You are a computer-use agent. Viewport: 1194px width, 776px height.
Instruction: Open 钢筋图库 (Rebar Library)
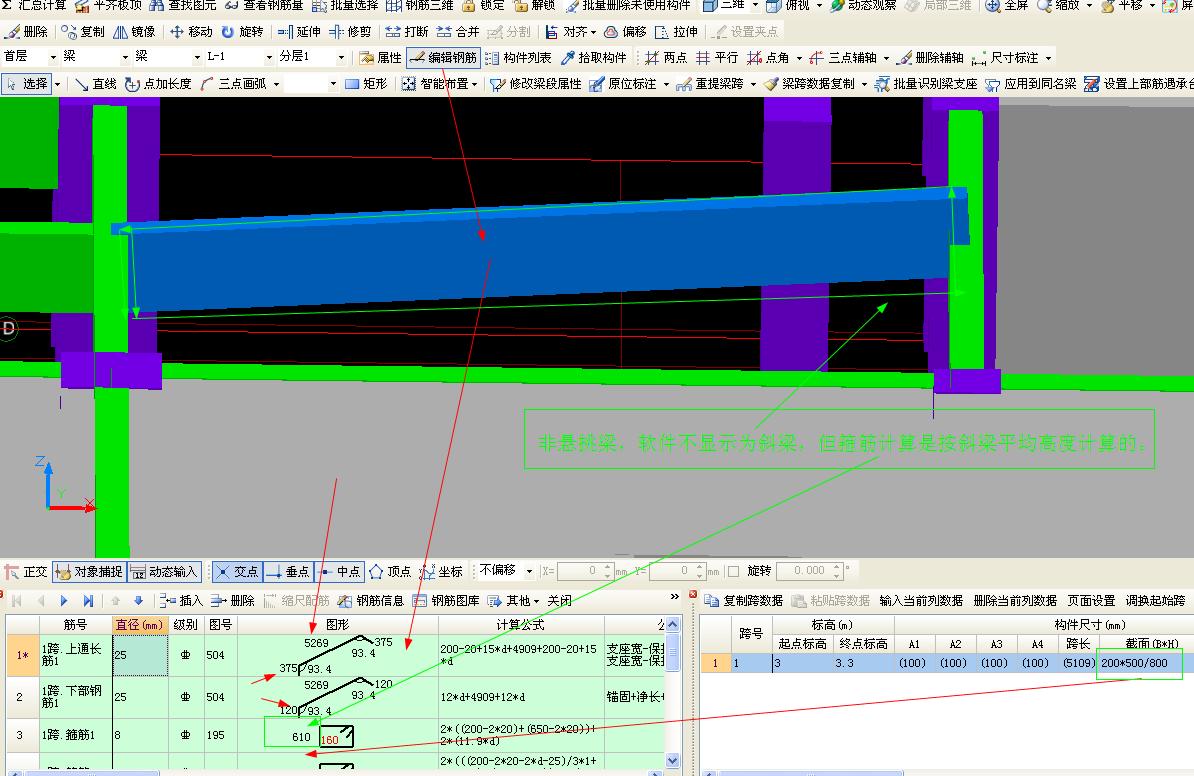(446, 601)
